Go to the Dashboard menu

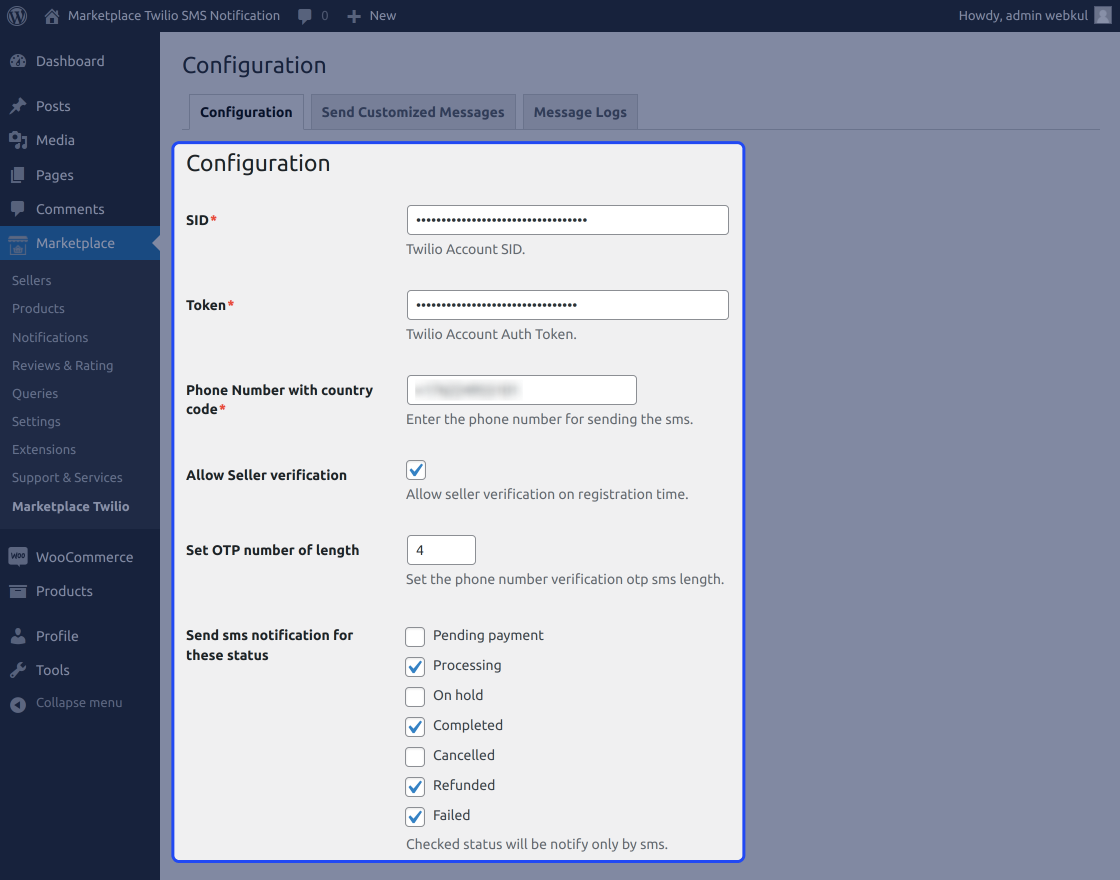coord(70,61)
